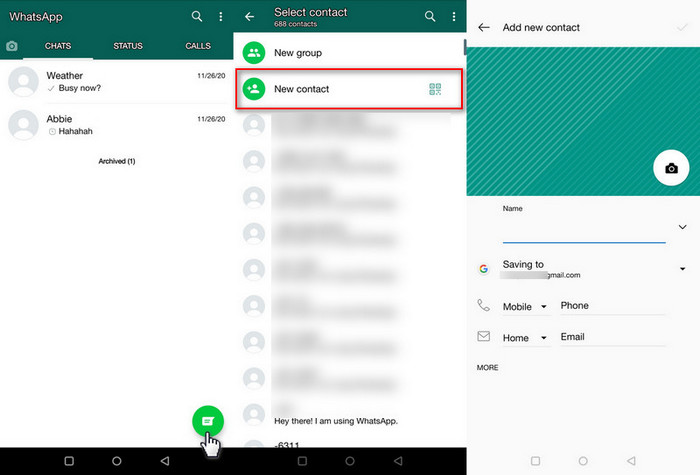Screen dimensions: 700x475
Task: Select contact with 'Hey there! I am using WhatsApp.' status
Action: [348, 415]
